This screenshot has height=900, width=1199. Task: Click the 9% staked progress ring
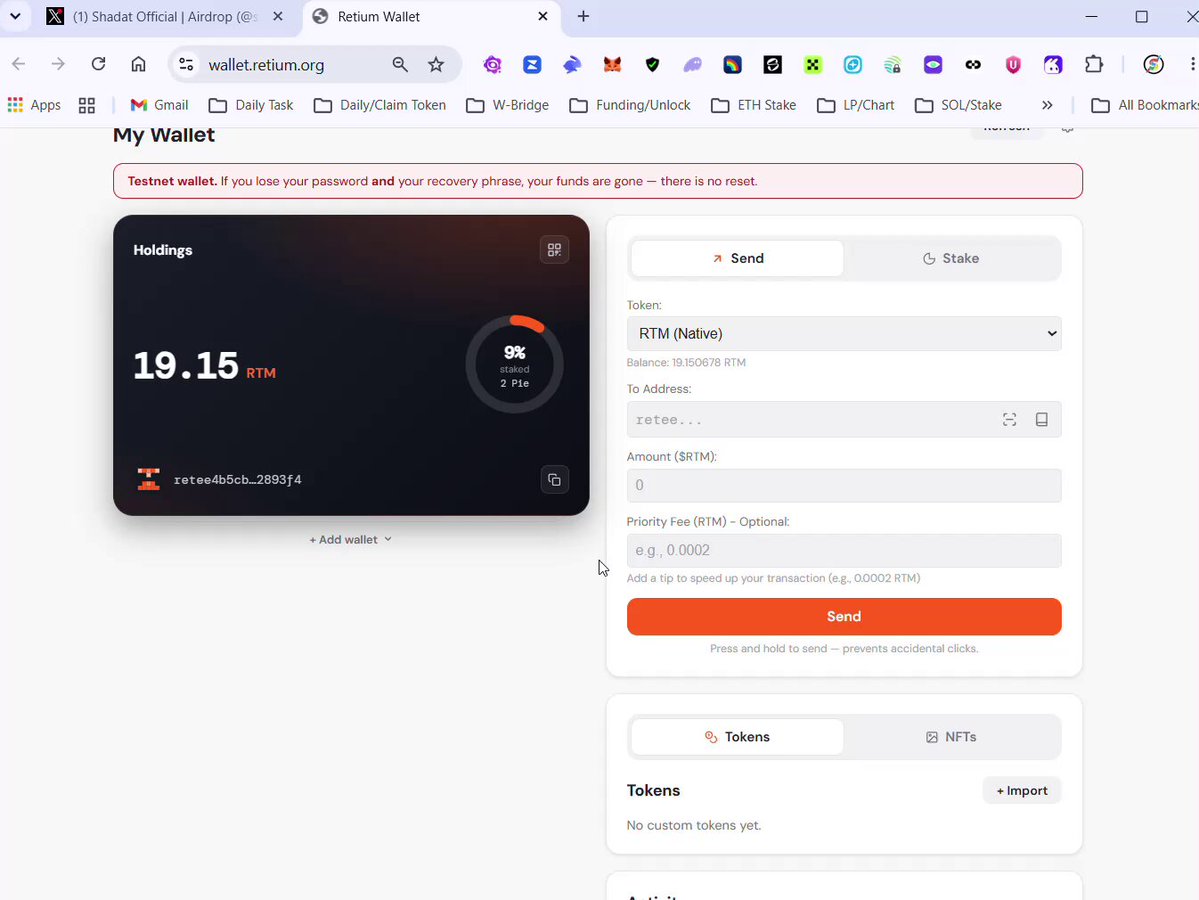[515, 364]
